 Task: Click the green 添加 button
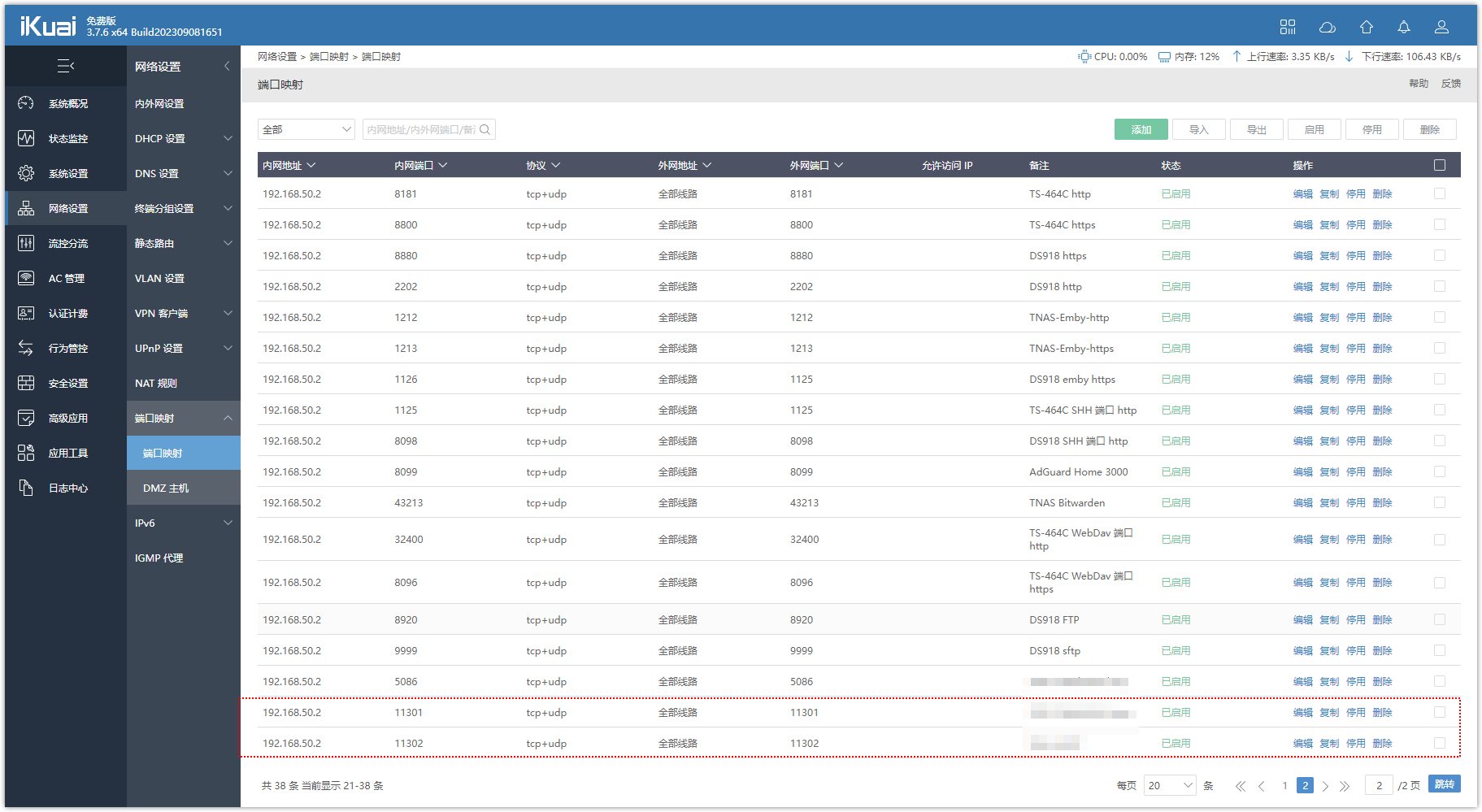[x=1141, y=129]
